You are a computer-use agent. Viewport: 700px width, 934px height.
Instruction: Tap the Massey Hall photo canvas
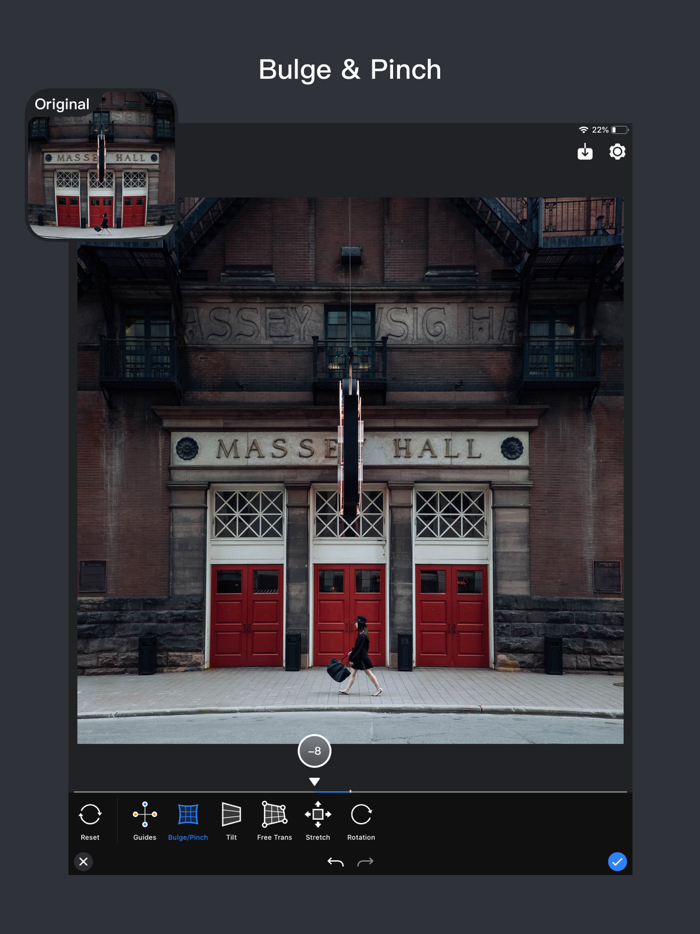point(350,471)
